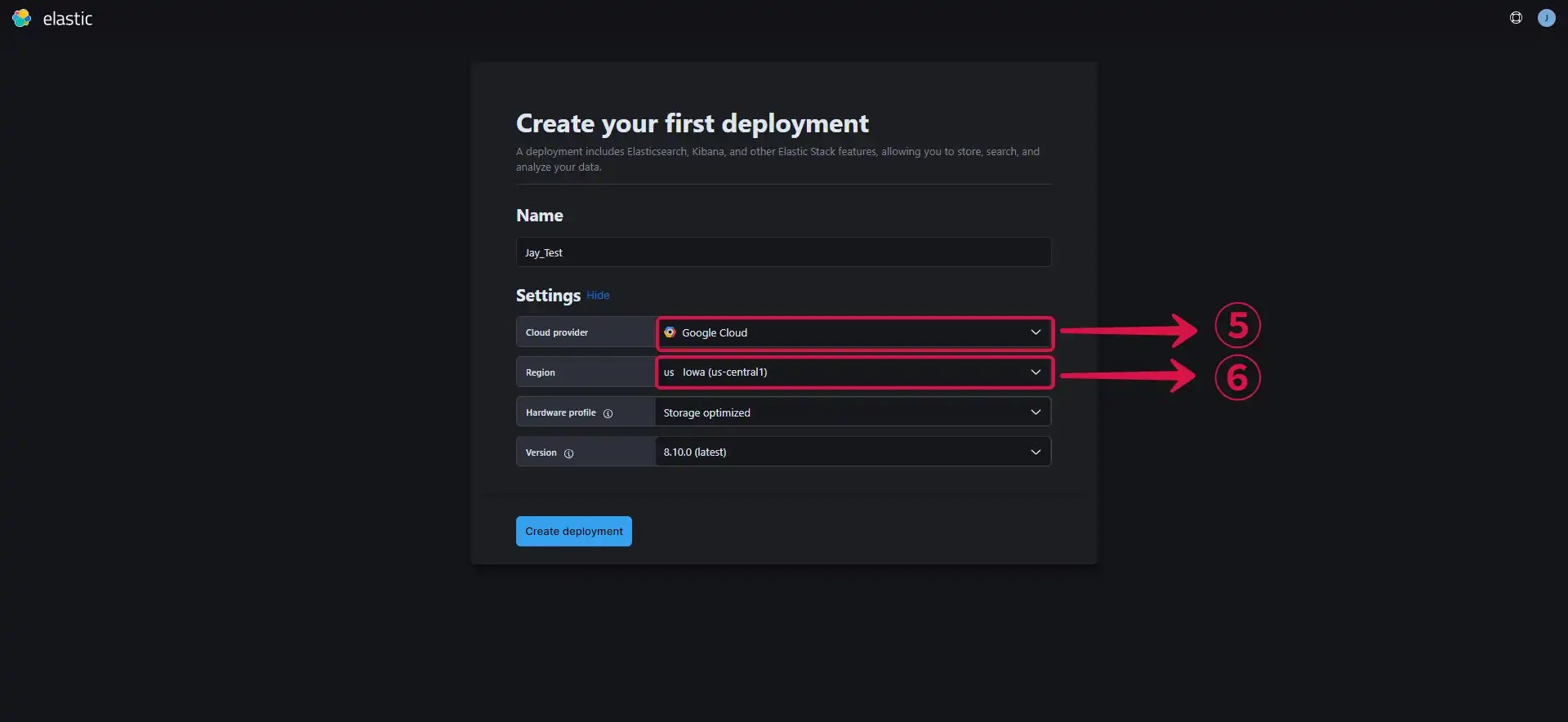Click the Settings heading
The height and width of the screenshot is (722, 1568).
tap(548, 296)
